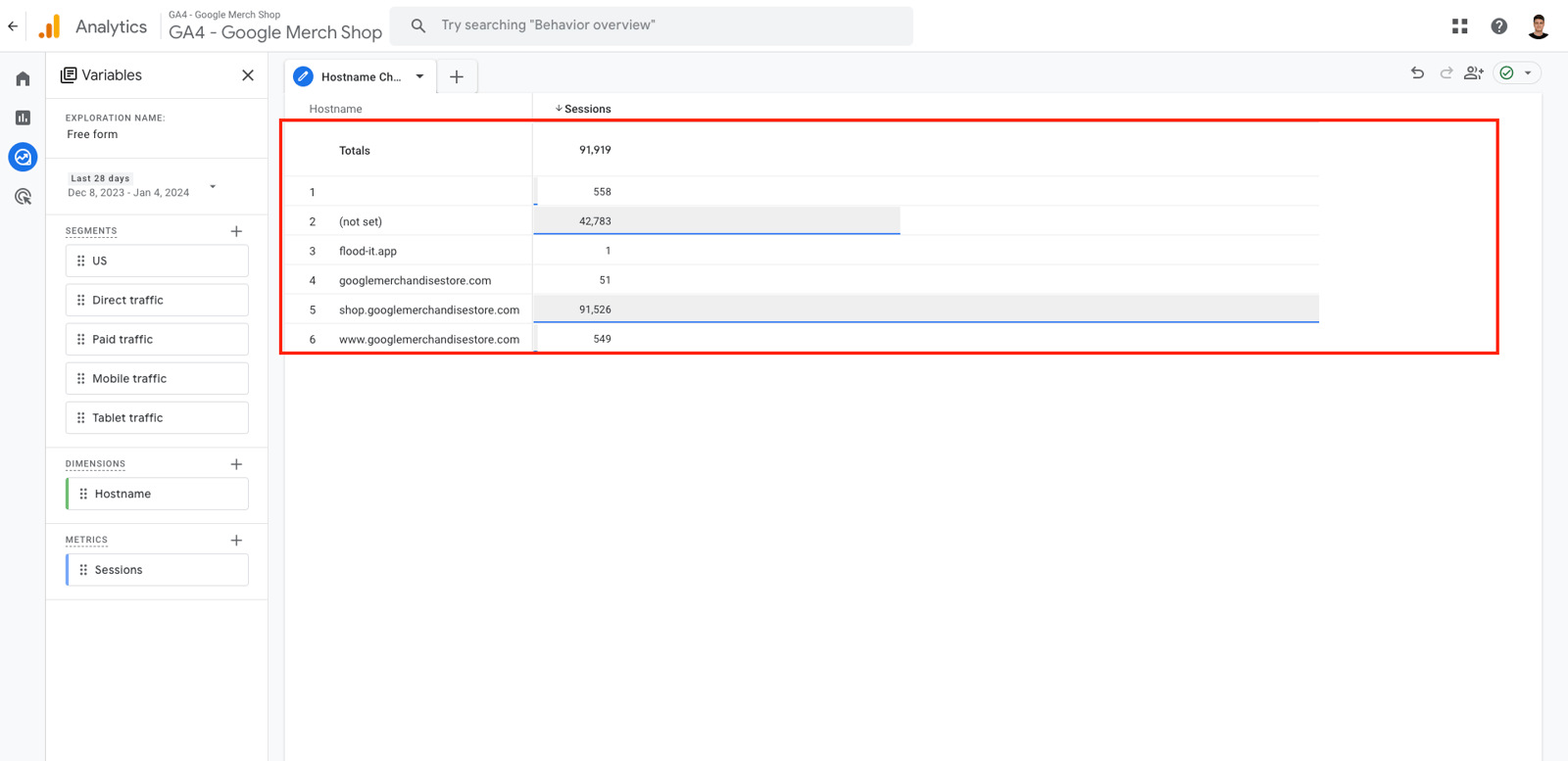Click the search magnifier icon
Image resolution: width=1568 pixels, height=761 pixels.
click(x=418, y=25)
